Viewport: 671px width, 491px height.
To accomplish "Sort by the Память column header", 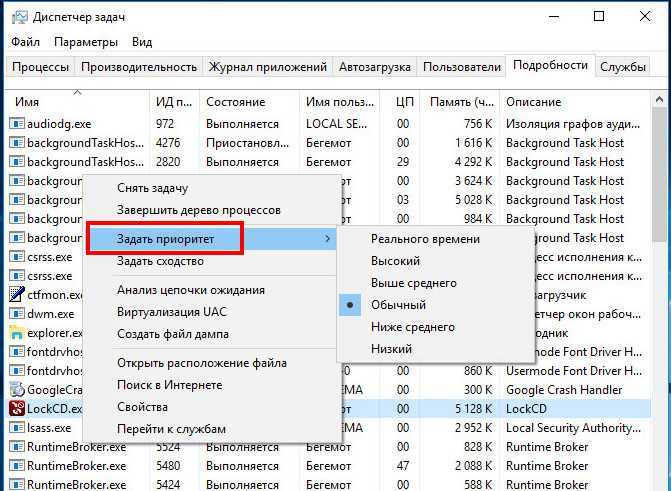I will (461, 102).
